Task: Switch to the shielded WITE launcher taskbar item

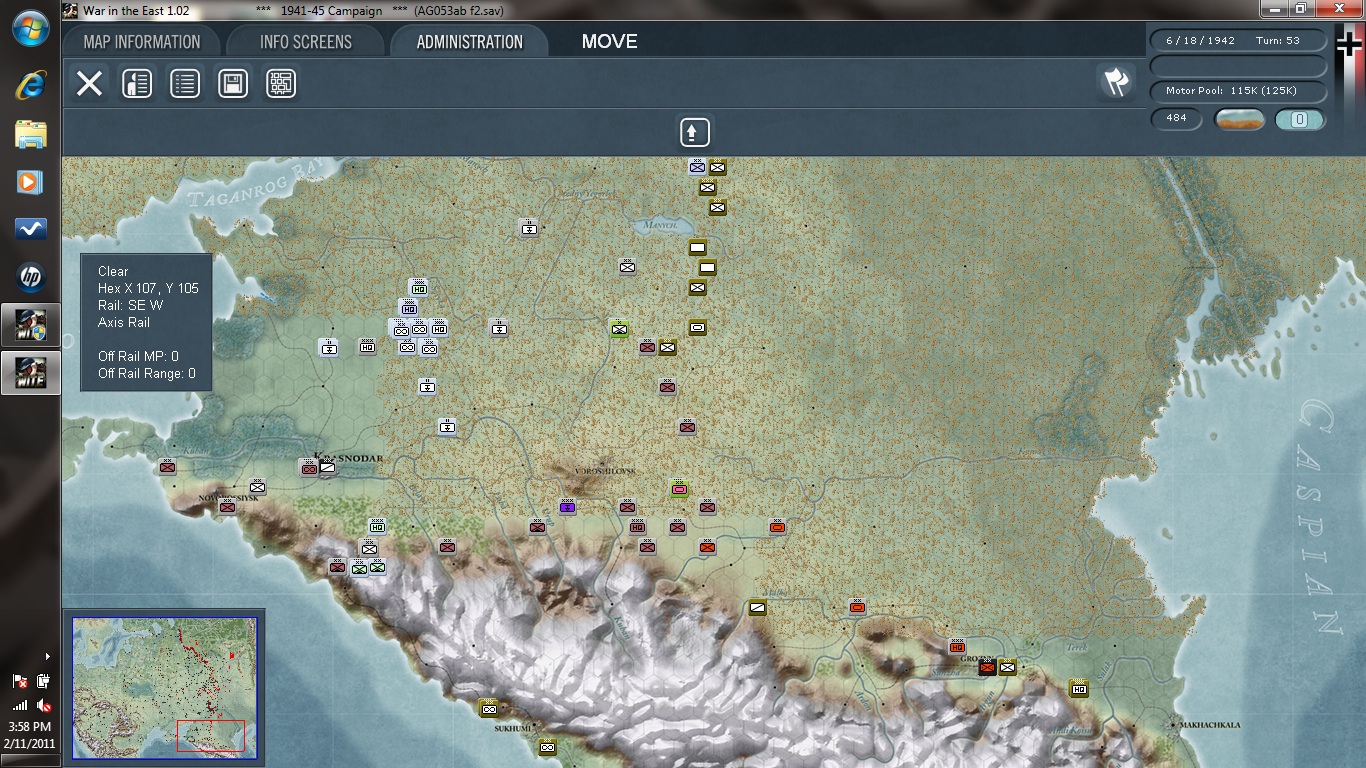Action: click(x=30, y=325)
